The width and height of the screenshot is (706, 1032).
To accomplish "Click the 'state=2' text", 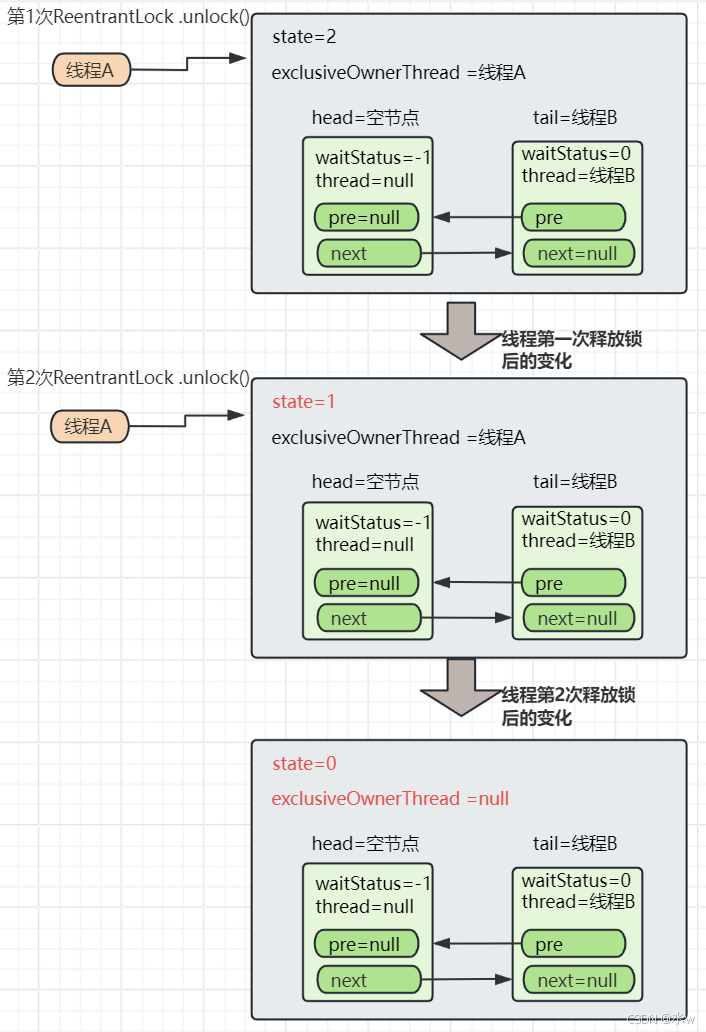I will 304,36.
